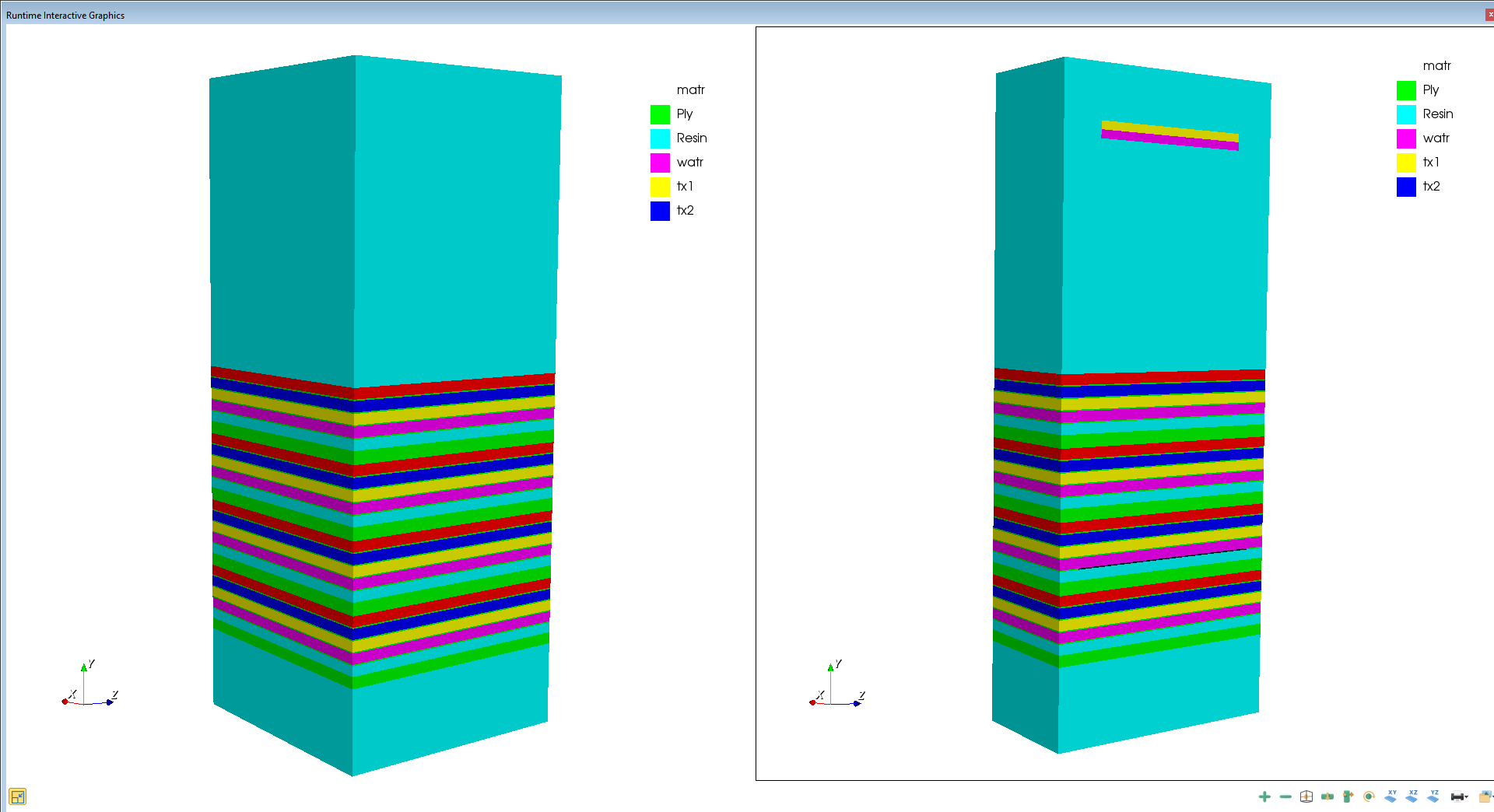Image resolution: width=1494 pixels, height=812 pixels.
Task: Click the green Ply swatch in right legend
Action: 1406,90
